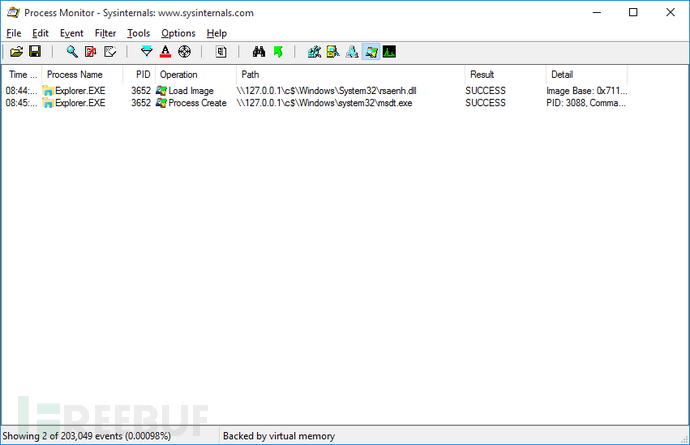Toggle Show Network Activity icon
Viewport: 690px width, 445px height.
352,52
